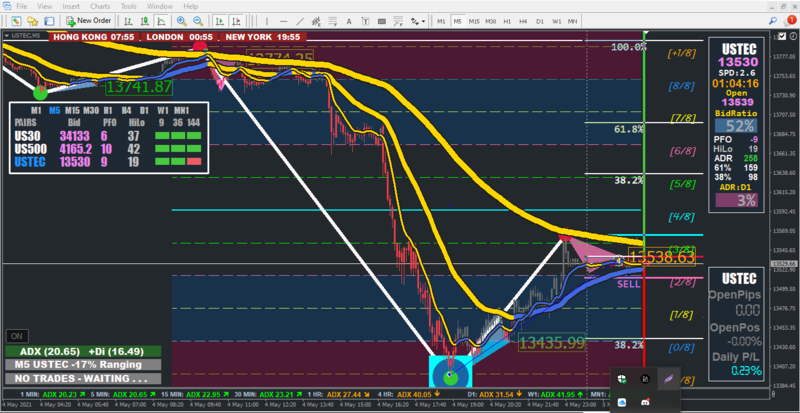Switch to M15 timeframe in toolbar

tap(474, 21)
